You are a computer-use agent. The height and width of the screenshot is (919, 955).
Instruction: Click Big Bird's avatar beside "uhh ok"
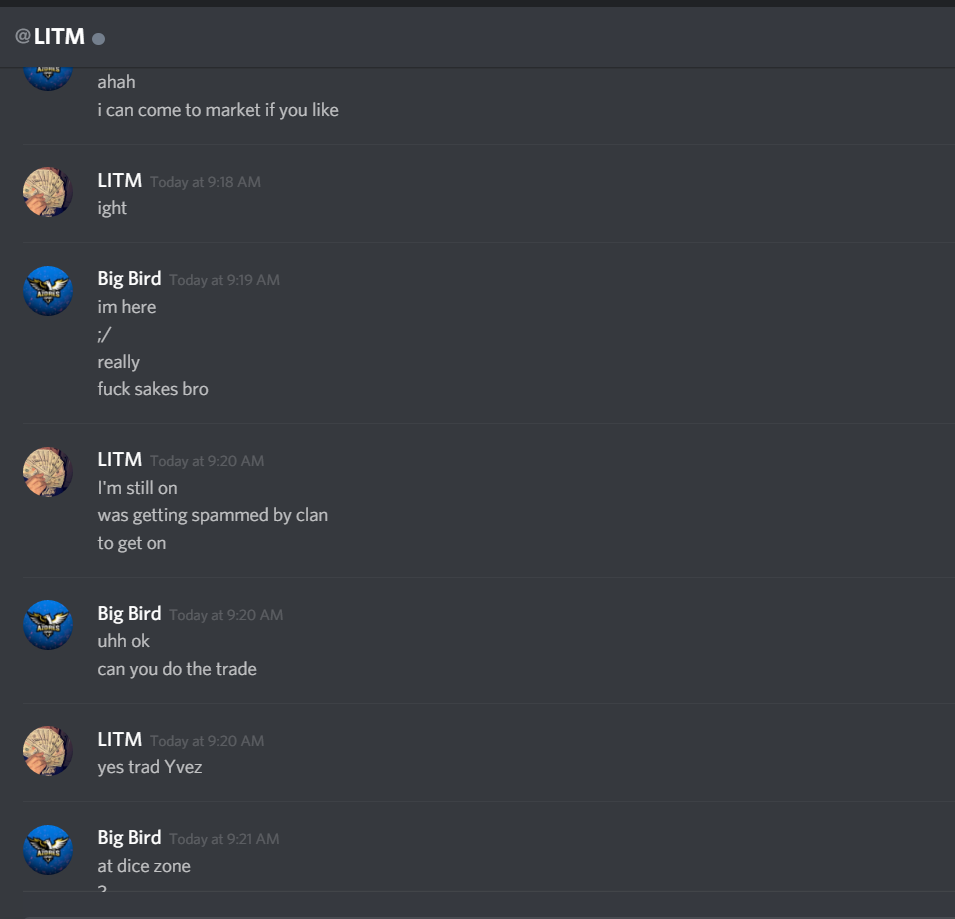[48, 625]
